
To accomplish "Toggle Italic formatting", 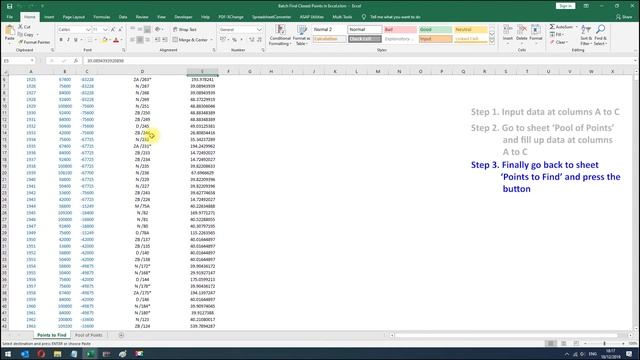I will click(68, 40).
